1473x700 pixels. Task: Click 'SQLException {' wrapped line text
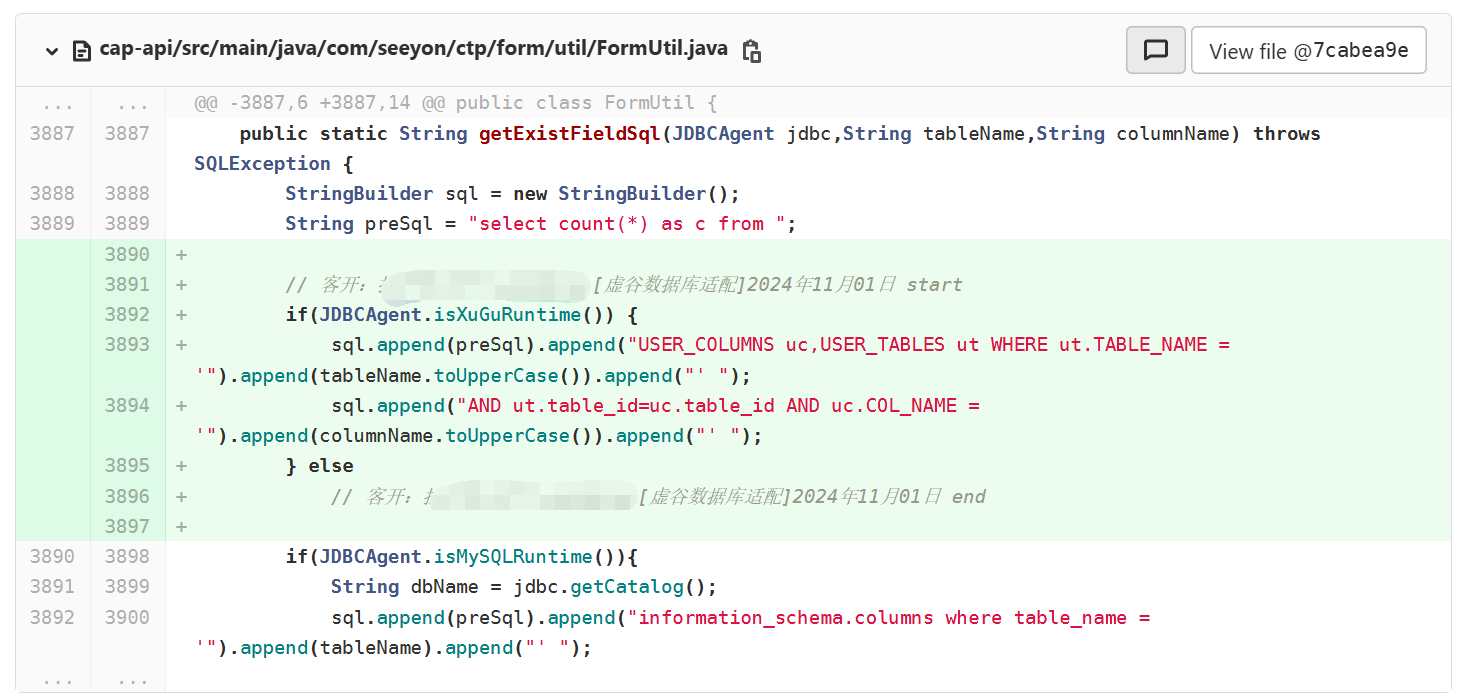[274, 163]
